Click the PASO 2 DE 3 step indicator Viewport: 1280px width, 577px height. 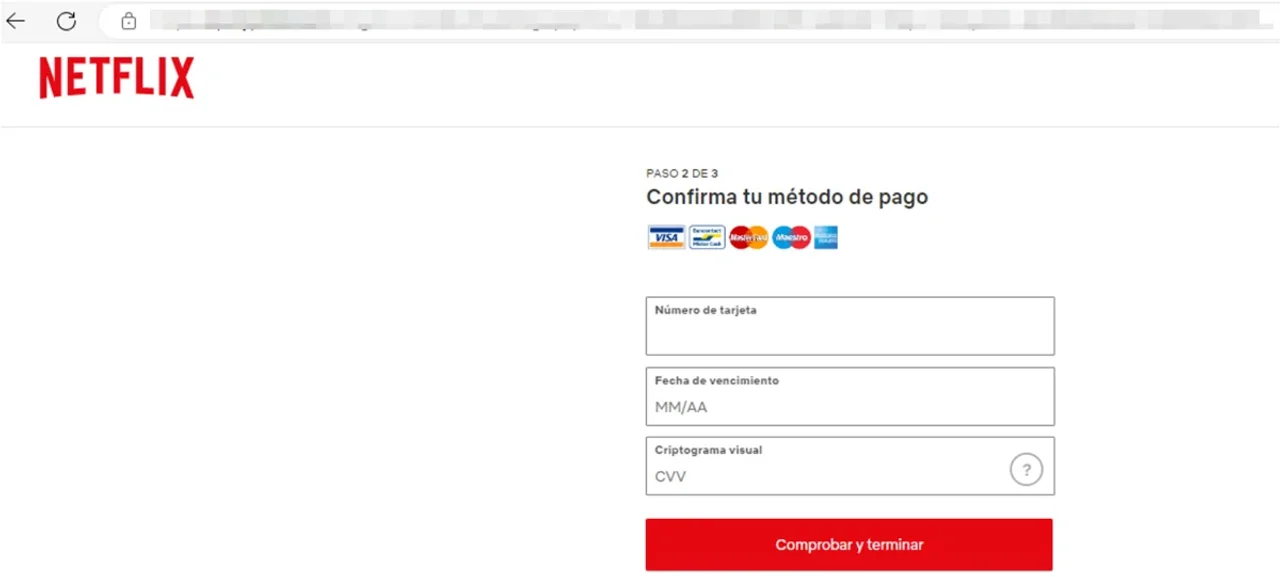coord(682,174)
